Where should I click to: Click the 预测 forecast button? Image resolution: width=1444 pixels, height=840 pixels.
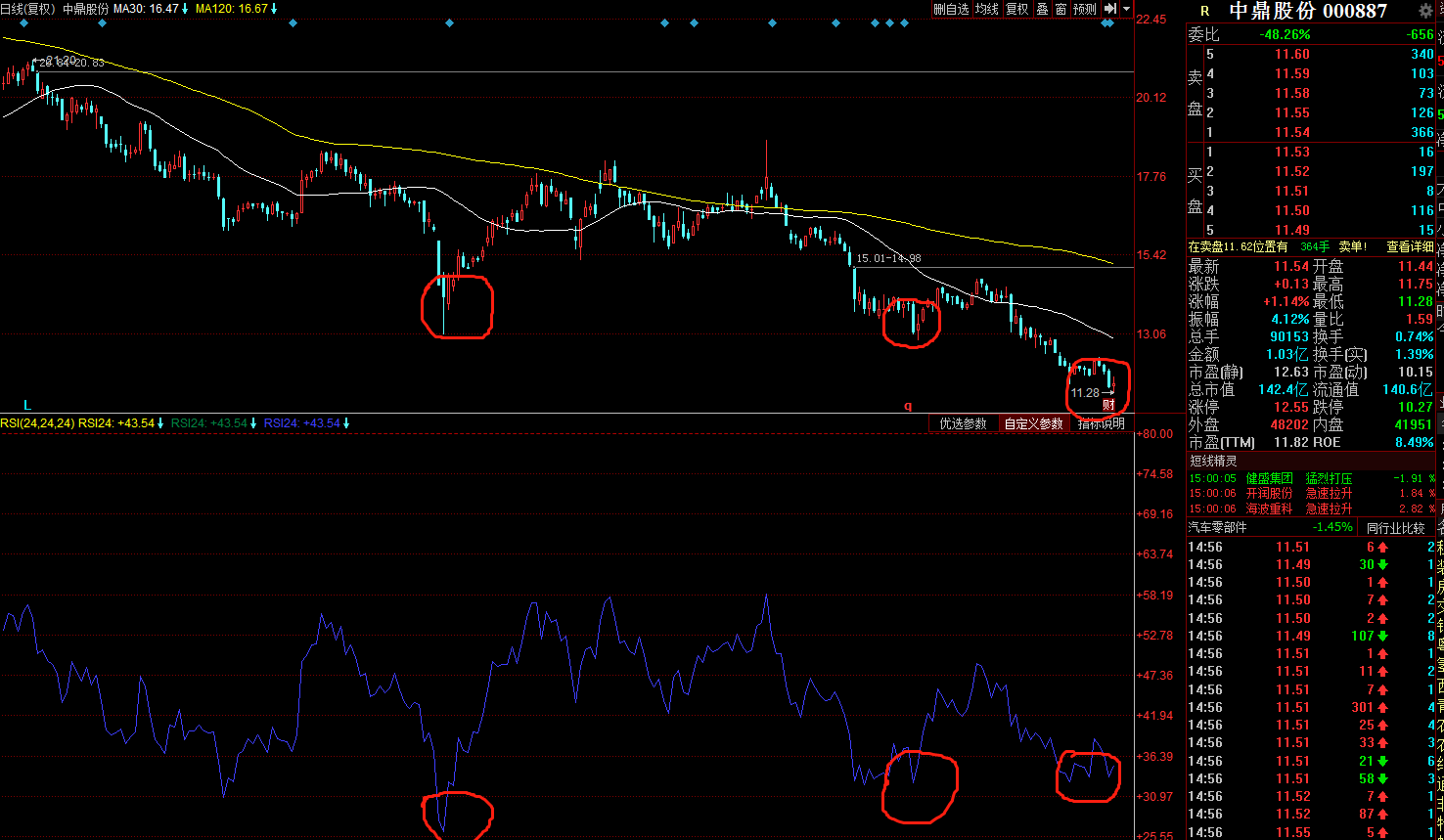[x=1084, y=9]
